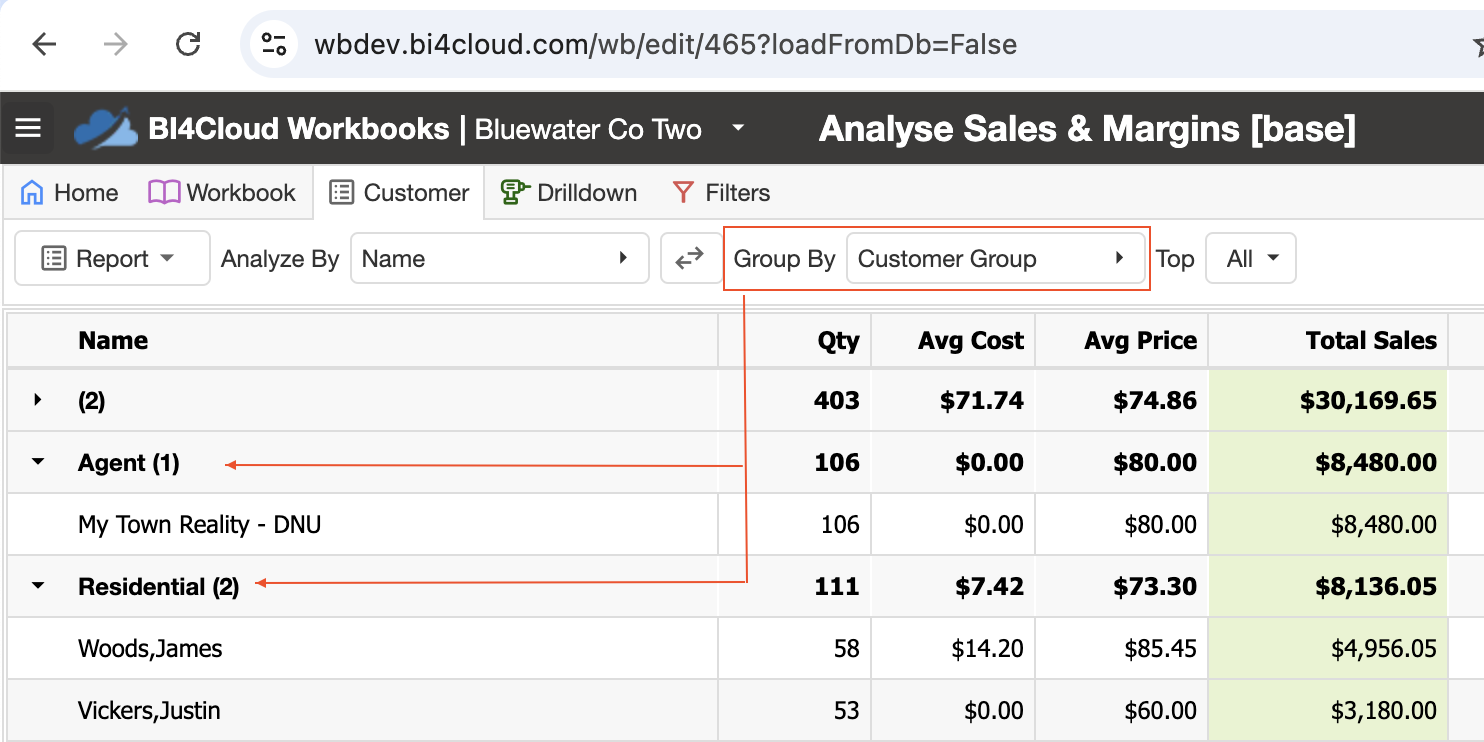
Task: Open the Report dropdown button
Action: pyautogui.click(x=112, y=259)
